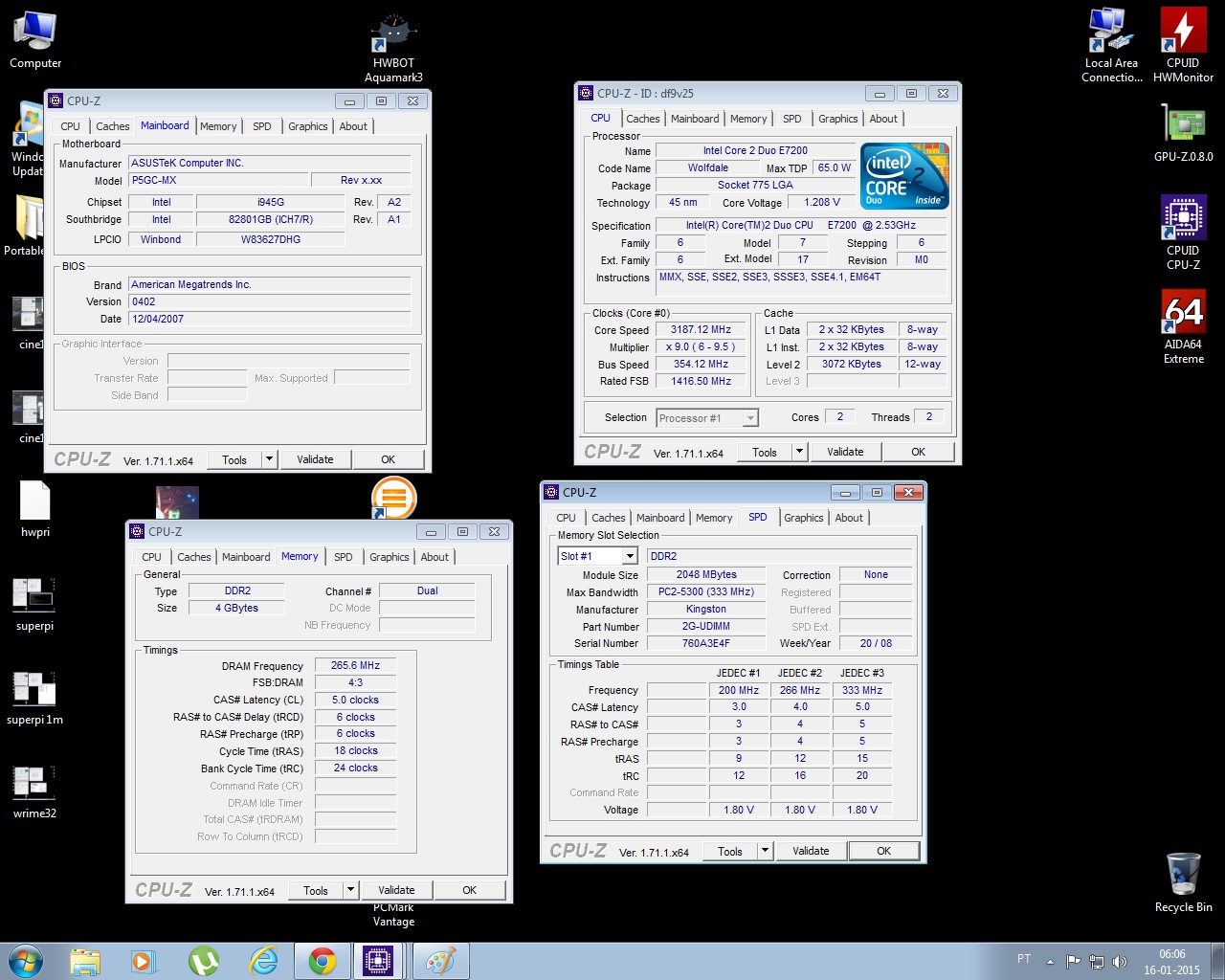Click the Intel Core 2 Duo E7200 name field
The width and height of the screenshot is (1225, 980).
pyautogui.click(x=755, y=150)
